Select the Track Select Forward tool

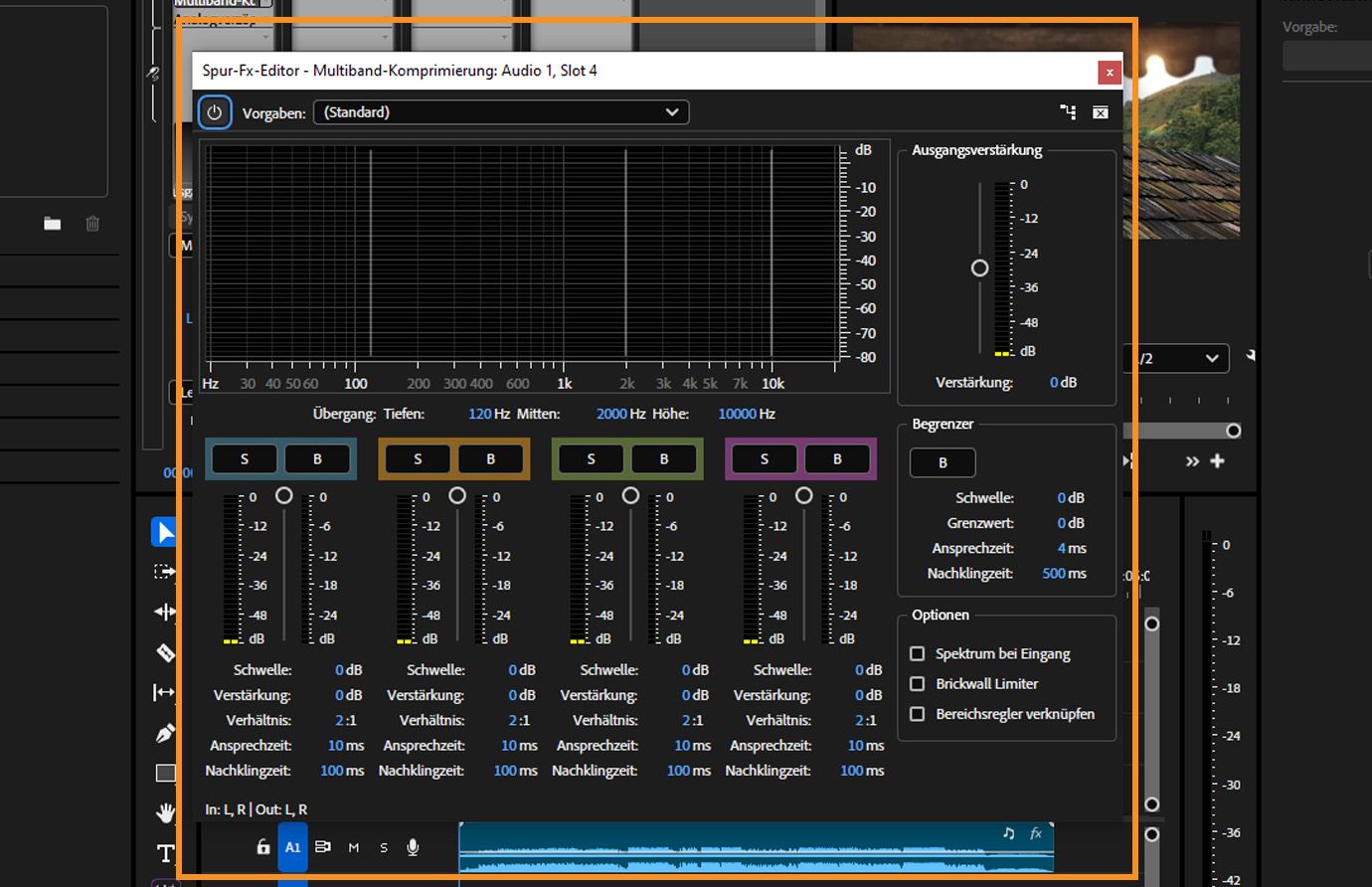[165, 571]
